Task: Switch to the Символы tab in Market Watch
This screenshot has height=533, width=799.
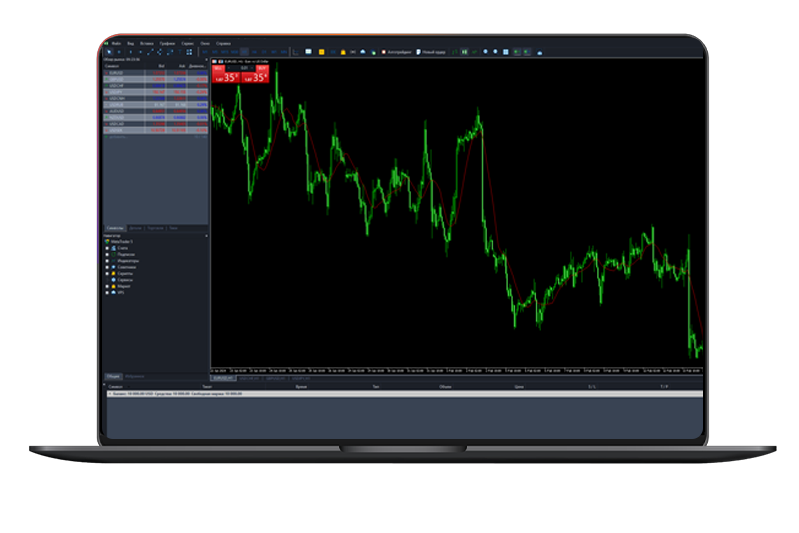Action: point(114,229)
